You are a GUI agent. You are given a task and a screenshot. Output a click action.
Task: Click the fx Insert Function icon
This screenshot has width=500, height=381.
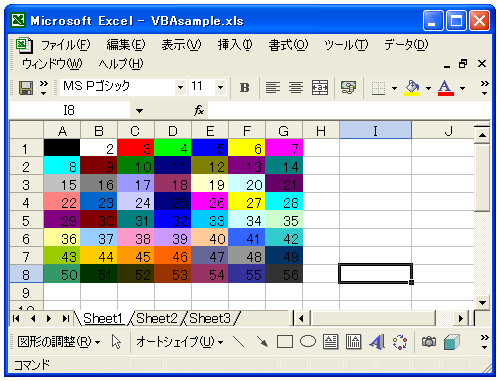pyautogui.click(x=199, y=110)
